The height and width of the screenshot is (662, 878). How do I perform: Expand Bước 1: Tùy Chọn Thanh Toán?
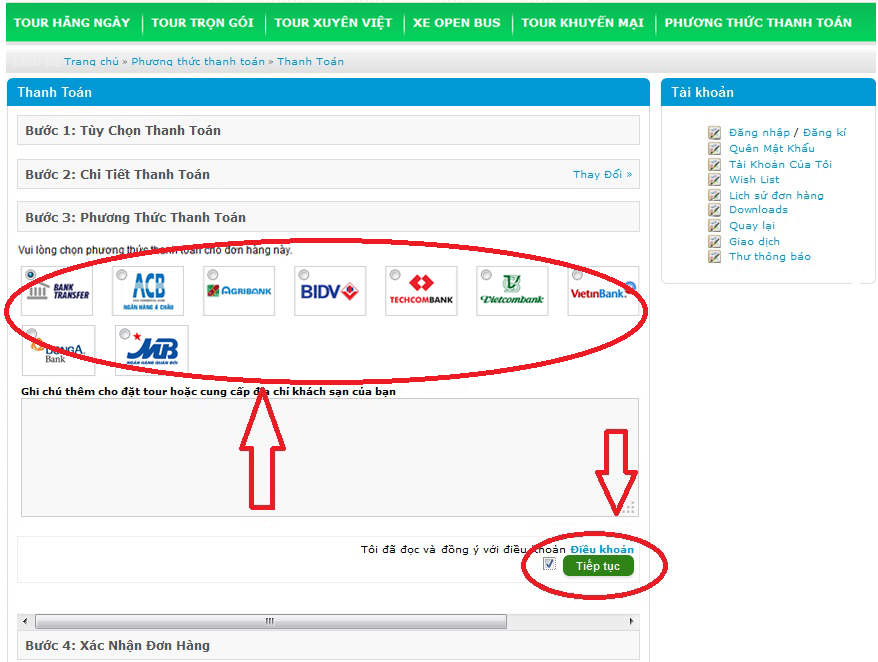point(123,131)
